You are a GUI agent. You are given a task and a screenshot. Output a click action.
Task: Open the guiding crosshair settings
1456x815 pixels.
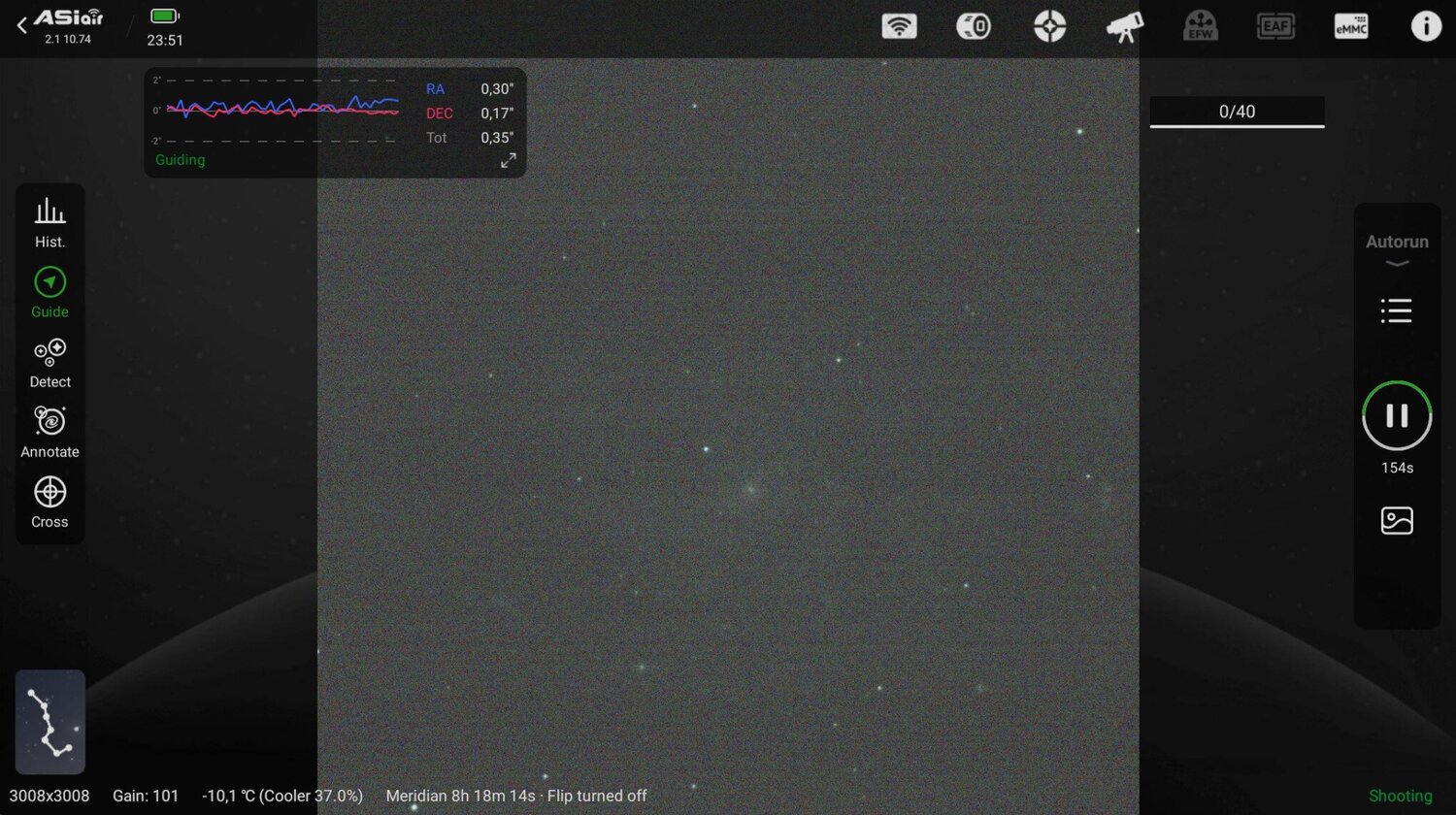(x=1048, y=26)
